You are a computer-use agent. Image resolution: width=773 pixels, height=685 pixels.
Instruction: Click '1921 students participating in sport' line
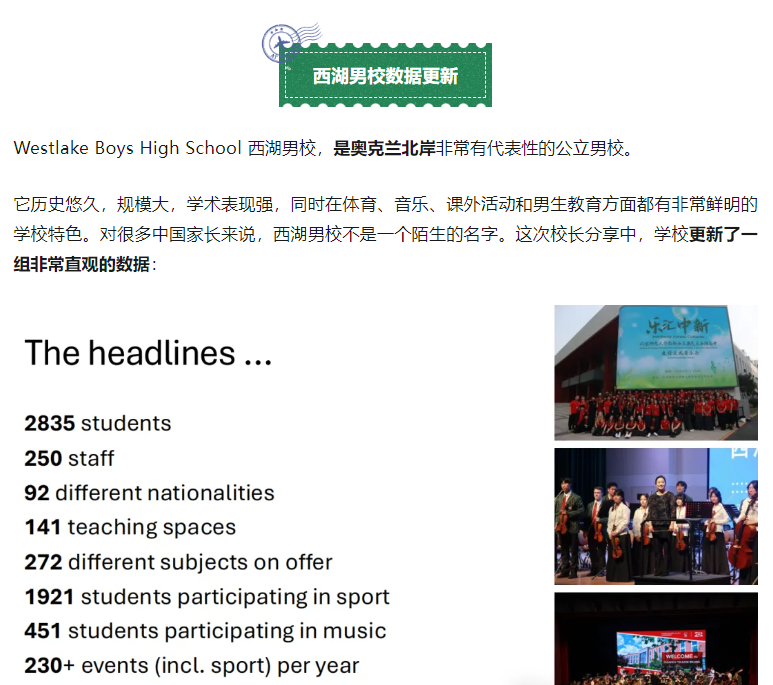tap(207, 597)
